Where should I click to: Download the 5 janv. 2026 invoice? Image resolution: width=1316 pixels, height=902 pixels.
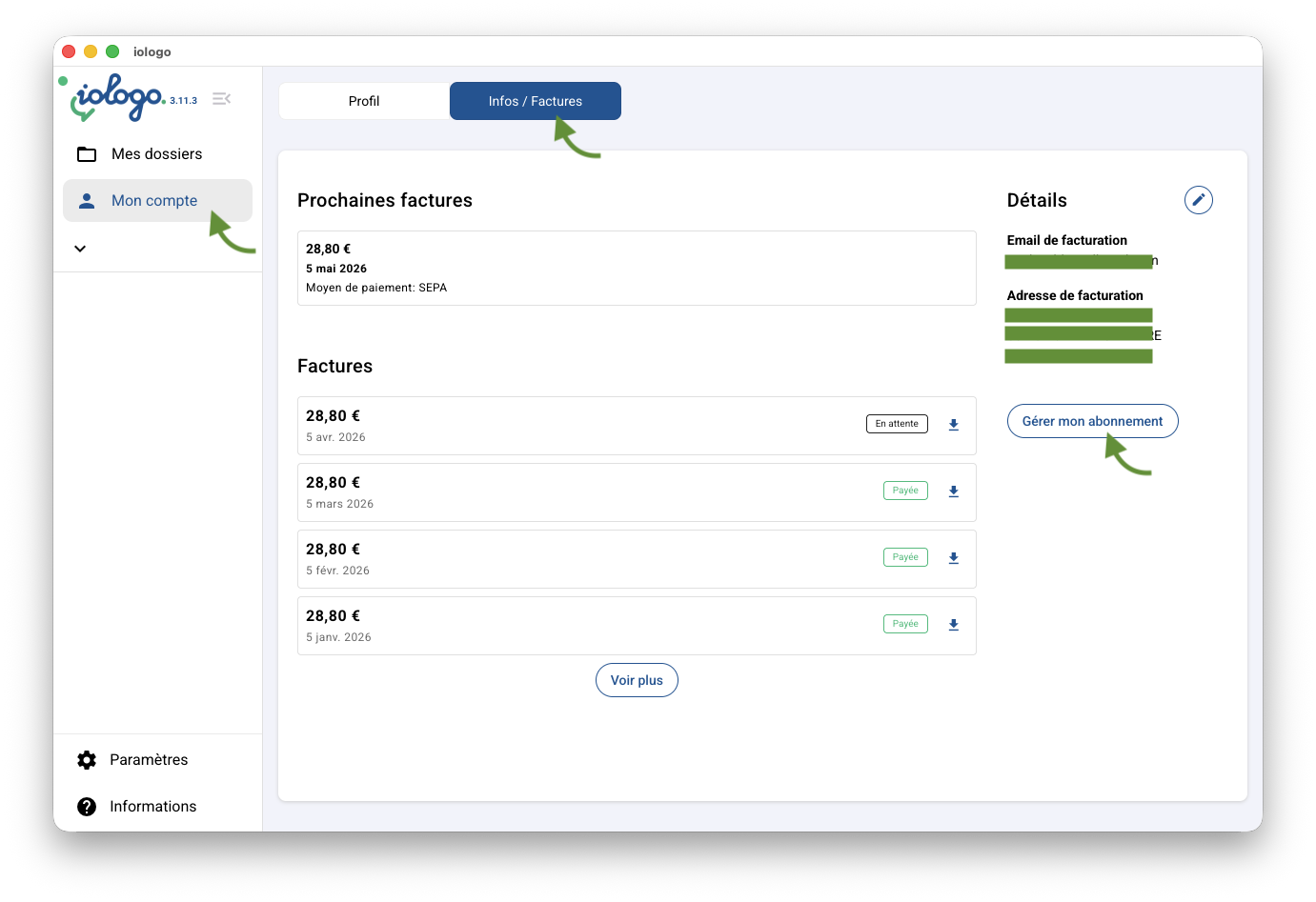(x=953, y=625)
